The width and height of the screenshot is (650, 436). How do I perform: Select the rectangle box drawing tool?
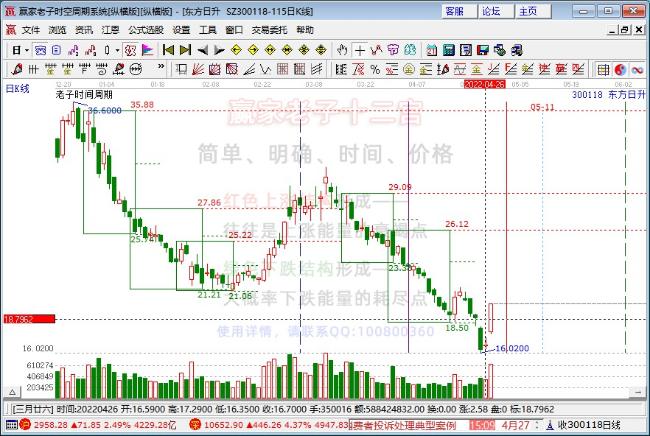pyautogui.click(x=181, y=69)
